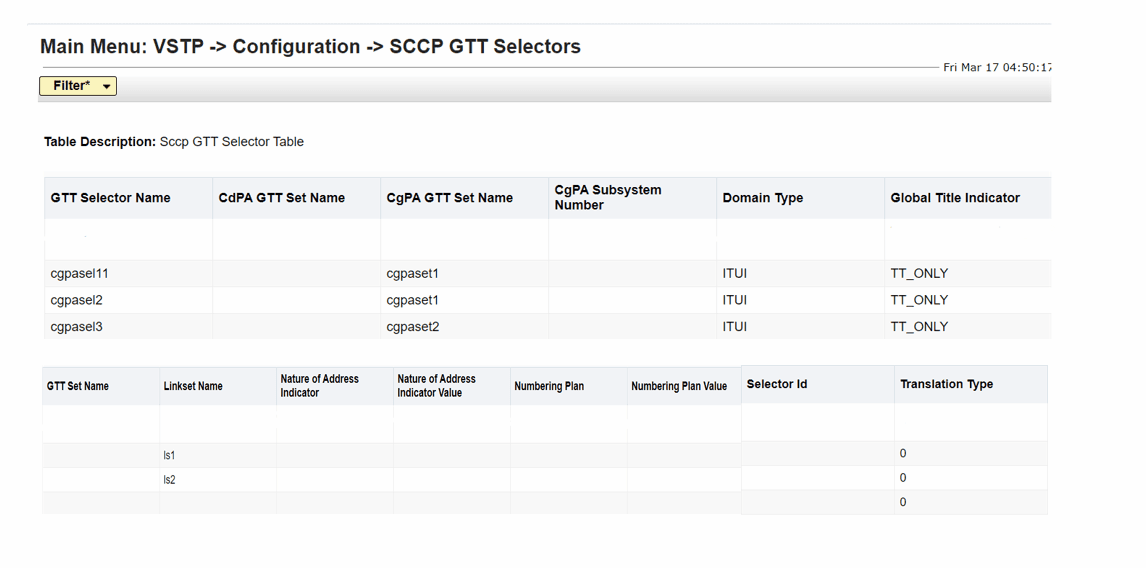Click Domain Type column header

[762, 198]
